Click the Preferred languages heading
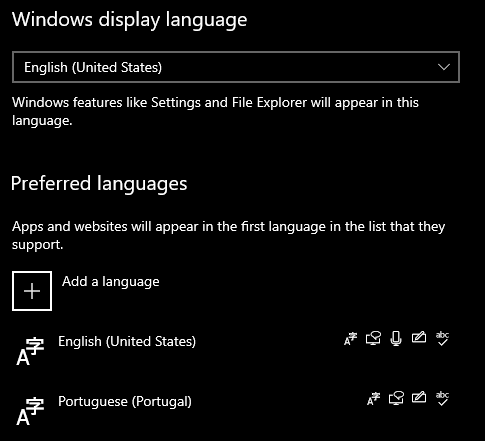Screen dimensions: 485x441 click(x=99, y=184)
